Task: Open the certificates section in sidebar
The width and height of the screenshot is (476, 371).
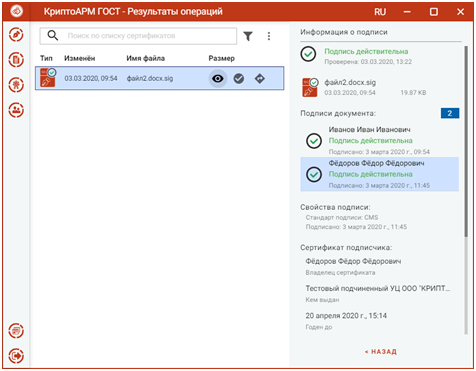Action: [x=16, y=85]
